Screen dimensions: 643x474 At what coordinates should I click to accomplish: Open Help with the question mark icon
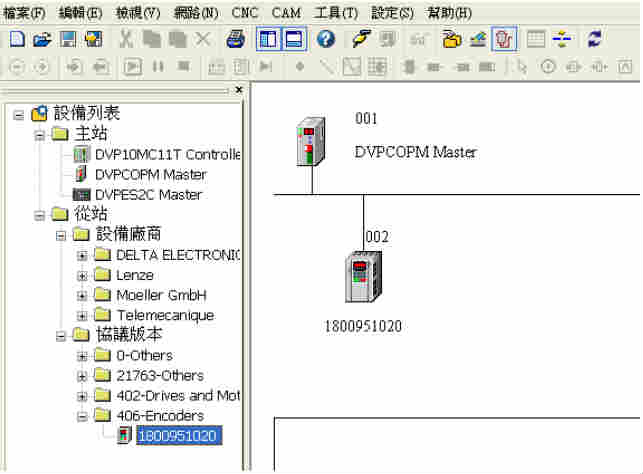[x=325, y=40]
